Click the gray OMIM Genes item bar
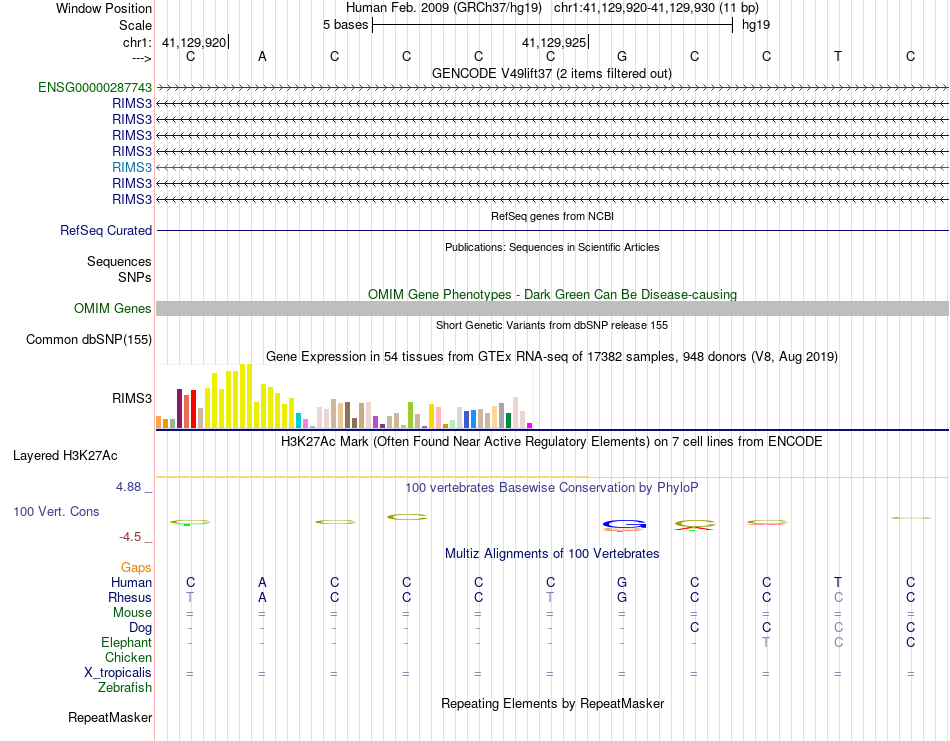Viewport: 950px width, 741px height. (x=552, y=308)
